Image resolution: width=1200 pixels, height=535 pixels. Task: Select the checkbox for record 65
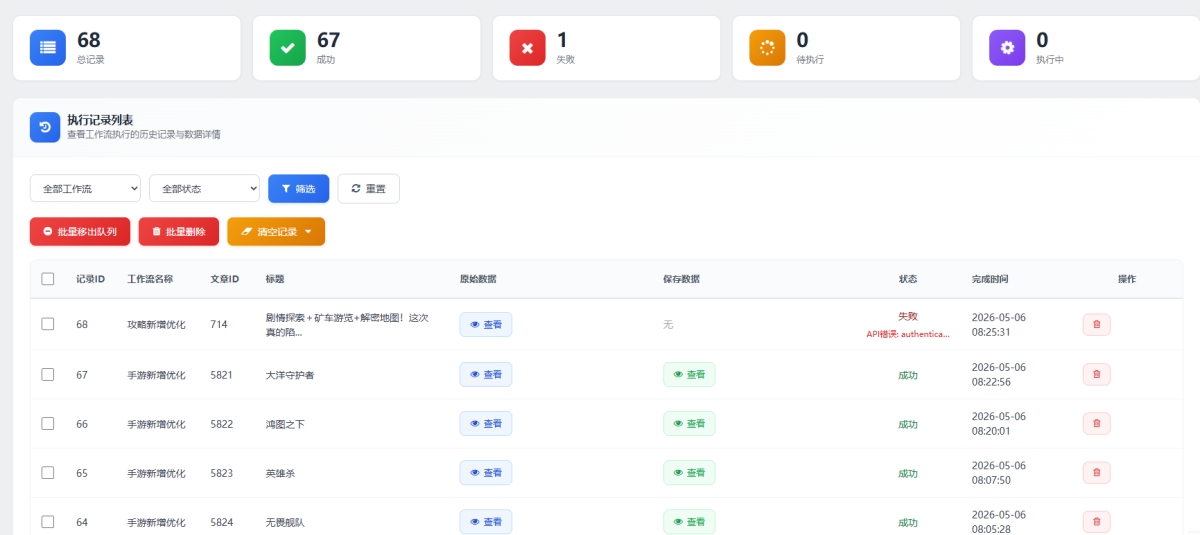click(x=48, y=473)
